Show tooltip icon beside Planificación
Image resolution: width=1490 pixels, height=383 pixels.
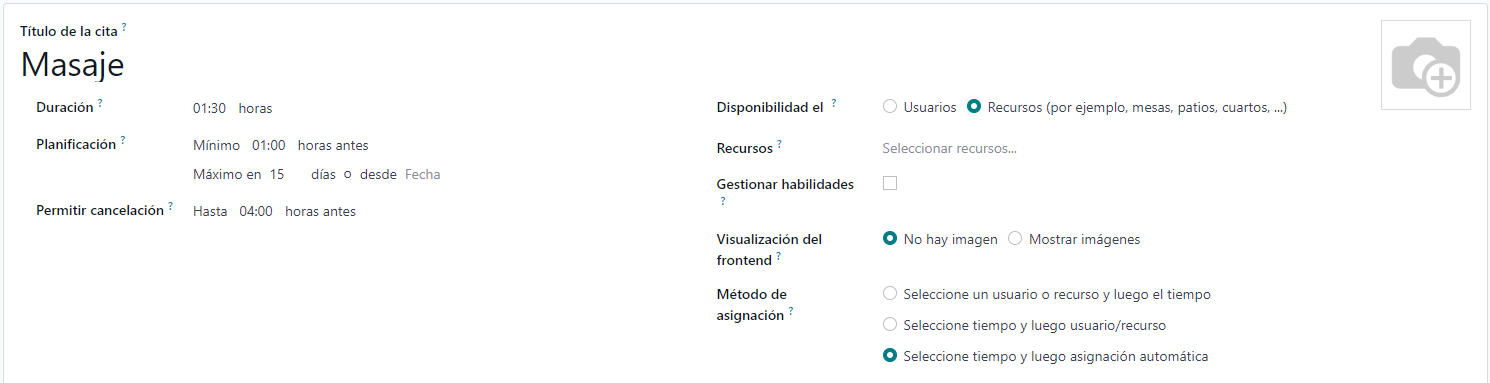[x=123, y=140]
